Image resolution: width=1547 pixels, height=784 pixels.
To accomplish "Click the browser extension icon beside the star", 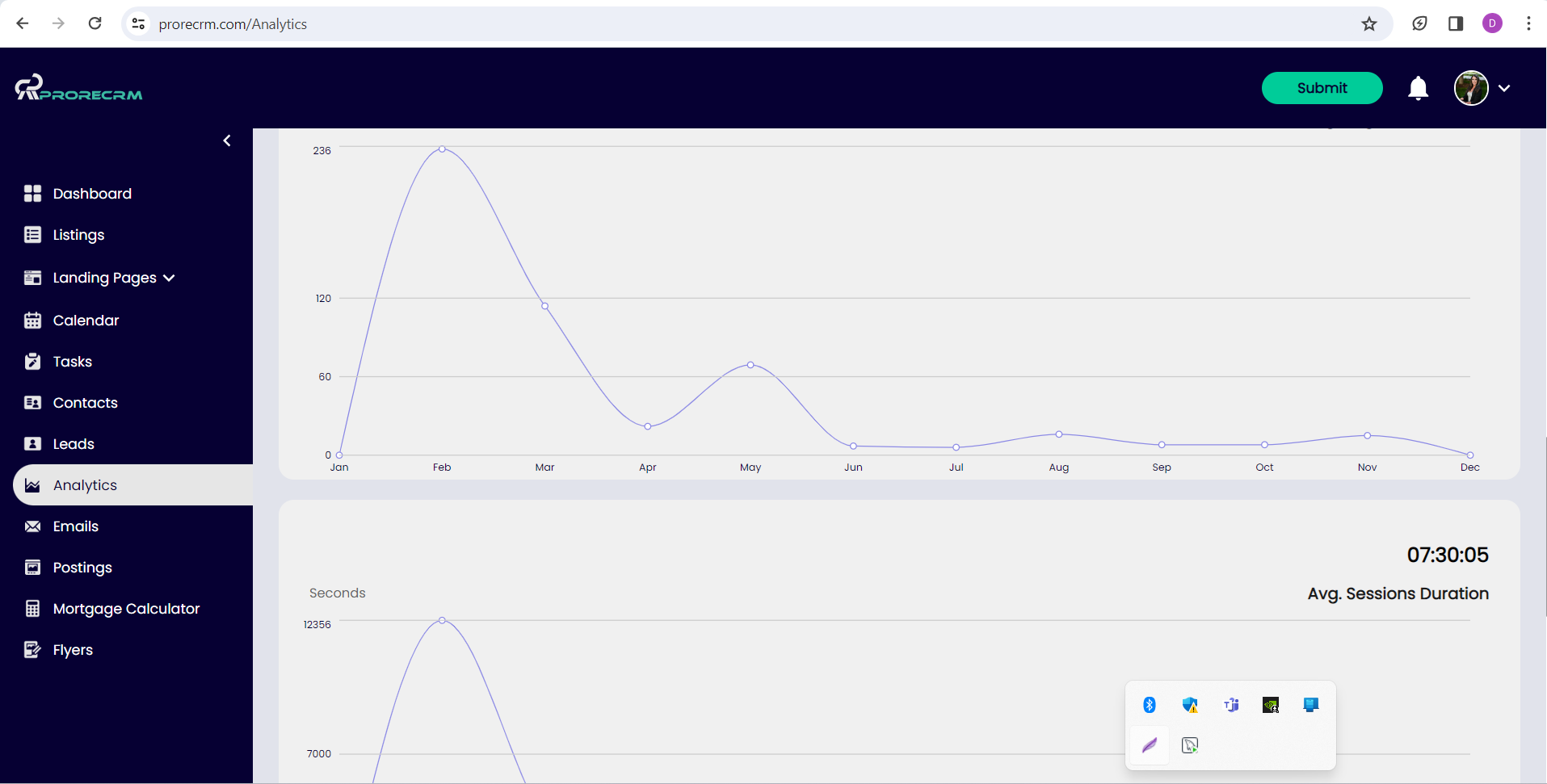I will pyautogui.click(x=1419, y=23).
